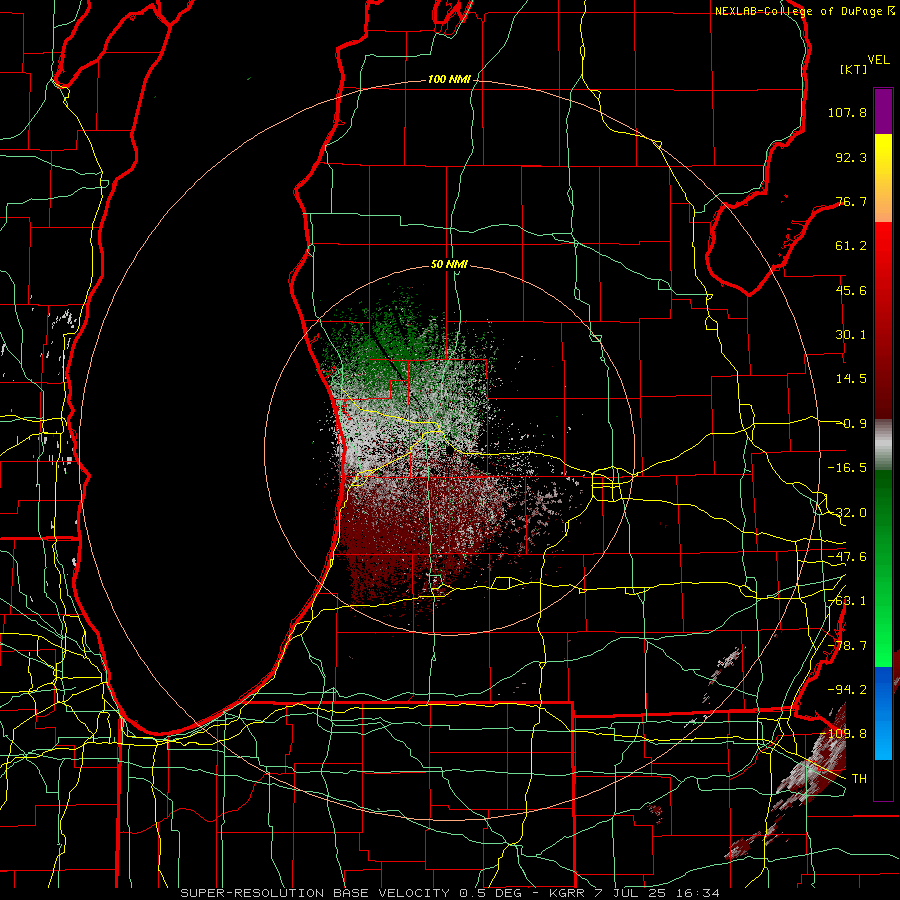Image resolution: width=900 pixels, height=900 pixels.
Task: Select the 30.1 velocity scale value
Action: [x=851, y=334]
